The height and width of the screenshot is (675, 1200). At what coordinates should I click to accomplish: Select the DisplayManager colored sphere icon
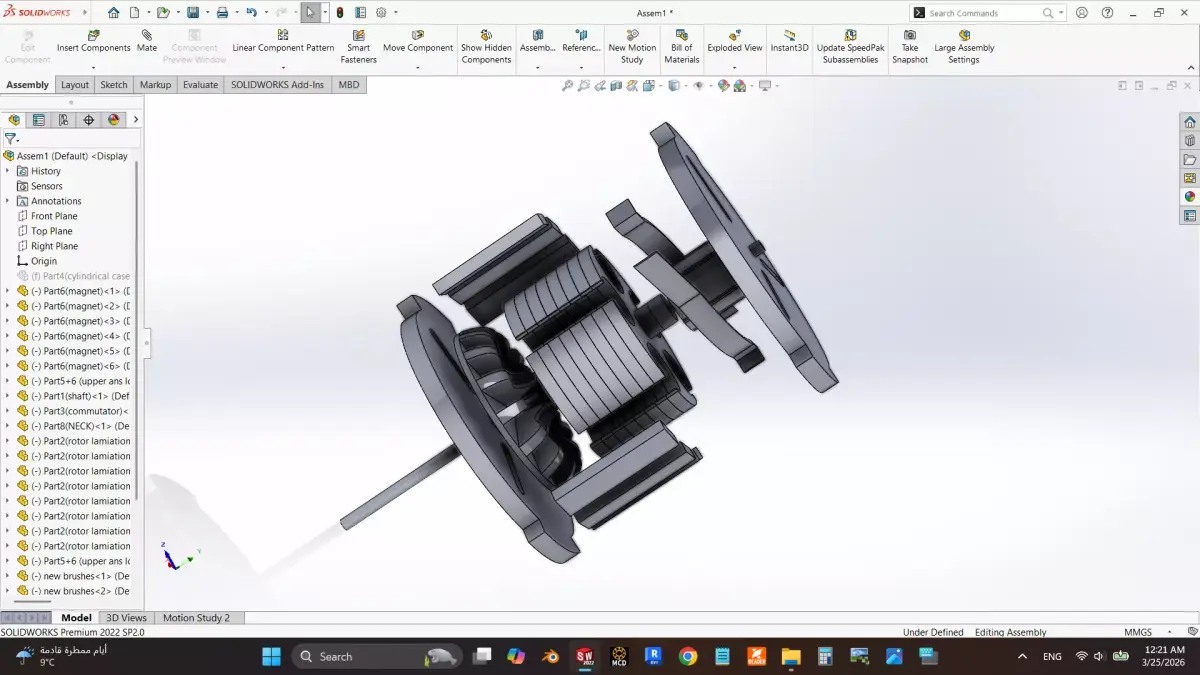[x=112, y=119]
